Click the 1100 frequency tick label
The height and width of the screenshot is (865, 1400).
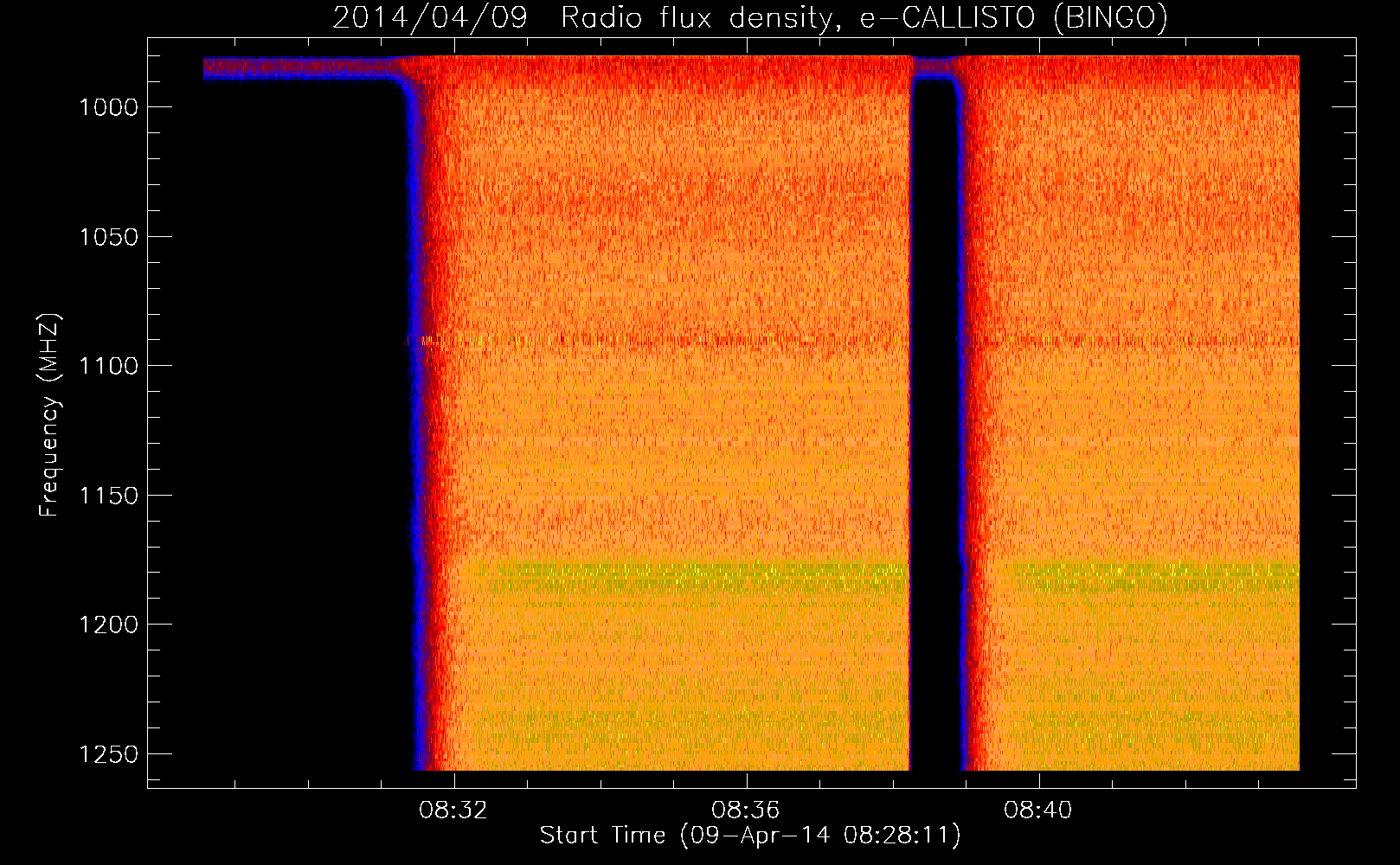[108, 366]
